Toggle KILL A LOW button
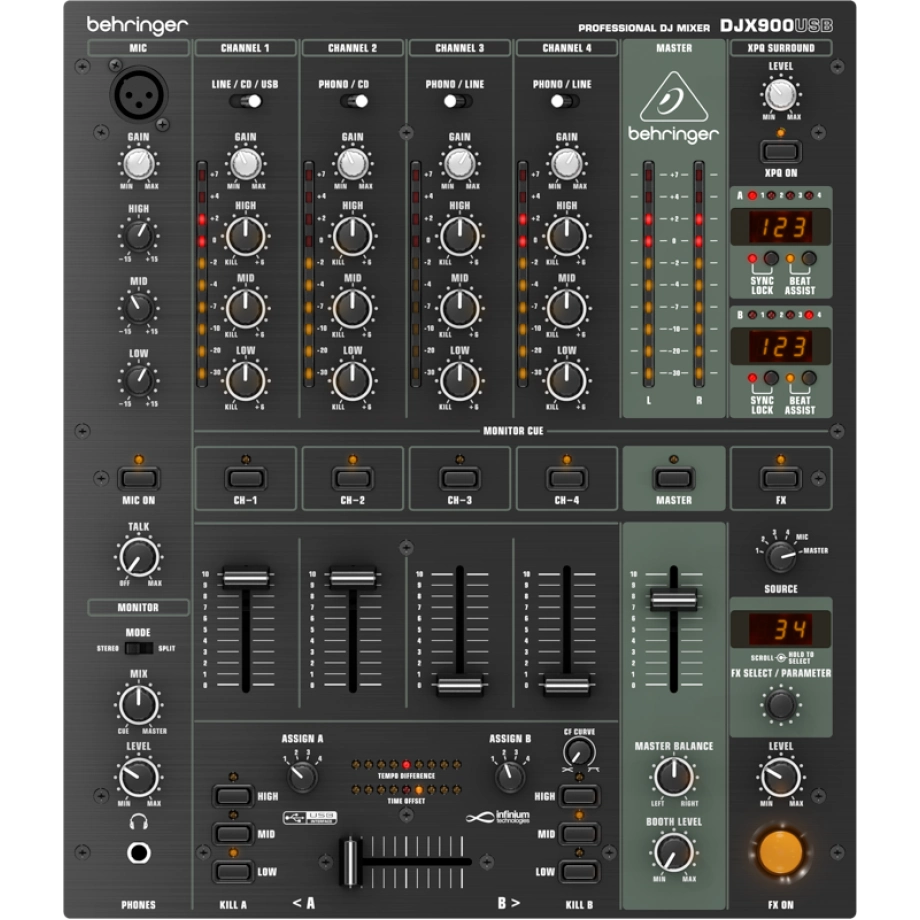920x920 pixels. [x=233, y=871]
